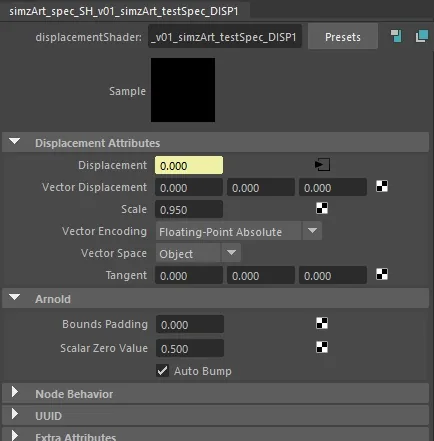Click the Displacement input connection arrow icon
Viewport: 434px width, 441px height.
pos(322,165)
